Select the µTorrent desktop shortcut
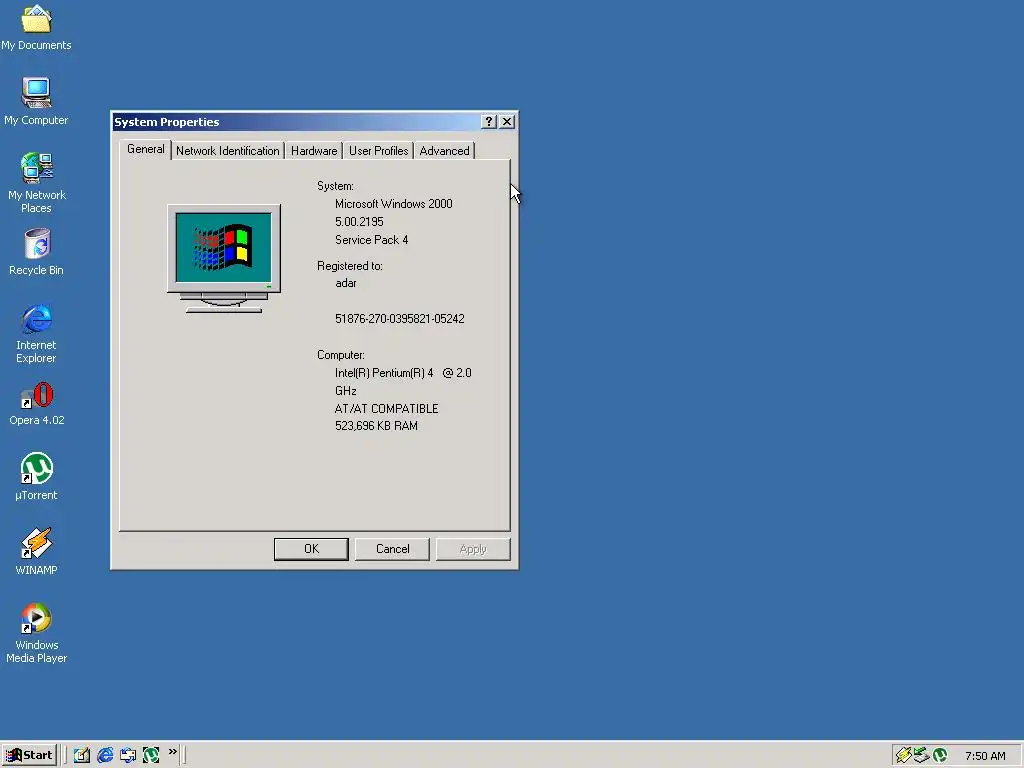Viewport: 1024px width, 768px height. (x=36, y=477)
